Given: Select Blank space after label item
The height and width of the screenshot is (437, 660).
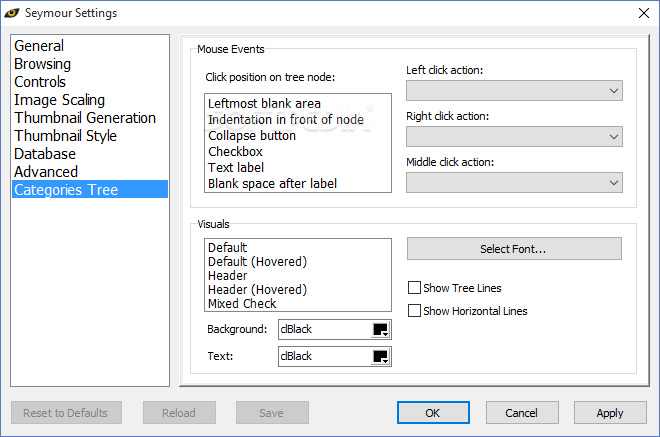Looking at the screenshot, I should (x=298, y=184).
